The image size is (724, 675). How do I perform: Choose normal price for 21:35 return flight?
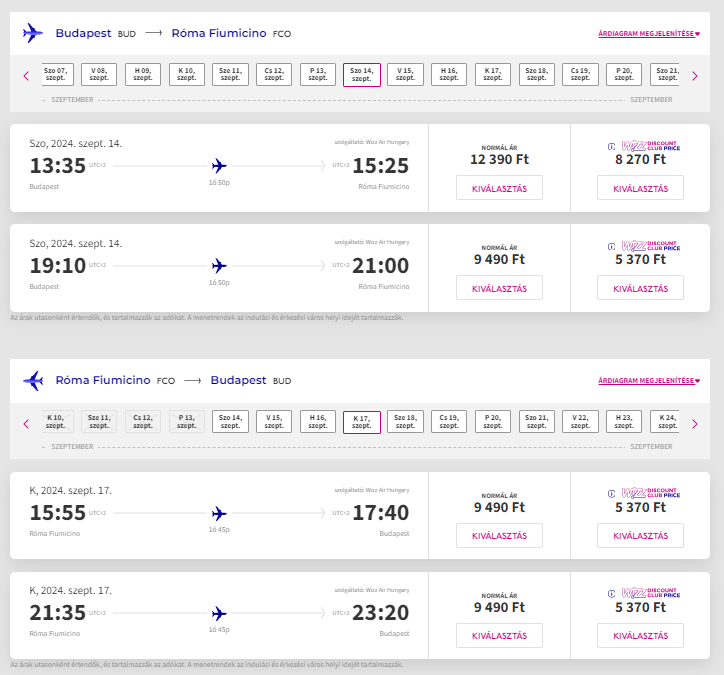(x=499, y=636)
